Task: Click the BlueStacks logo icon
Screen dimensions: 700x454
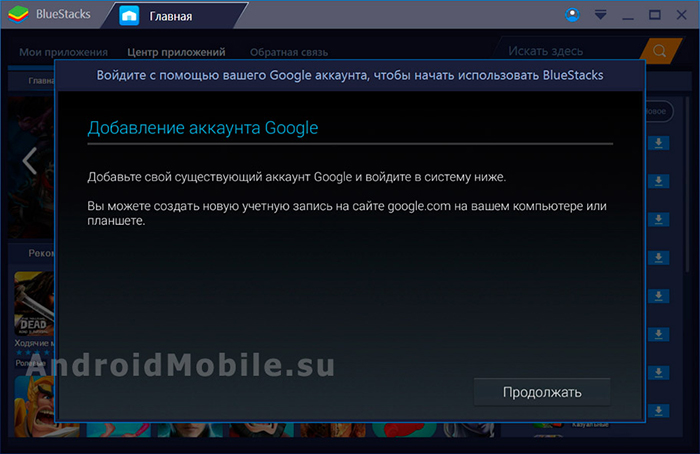Action: click(x=18, y=14)
